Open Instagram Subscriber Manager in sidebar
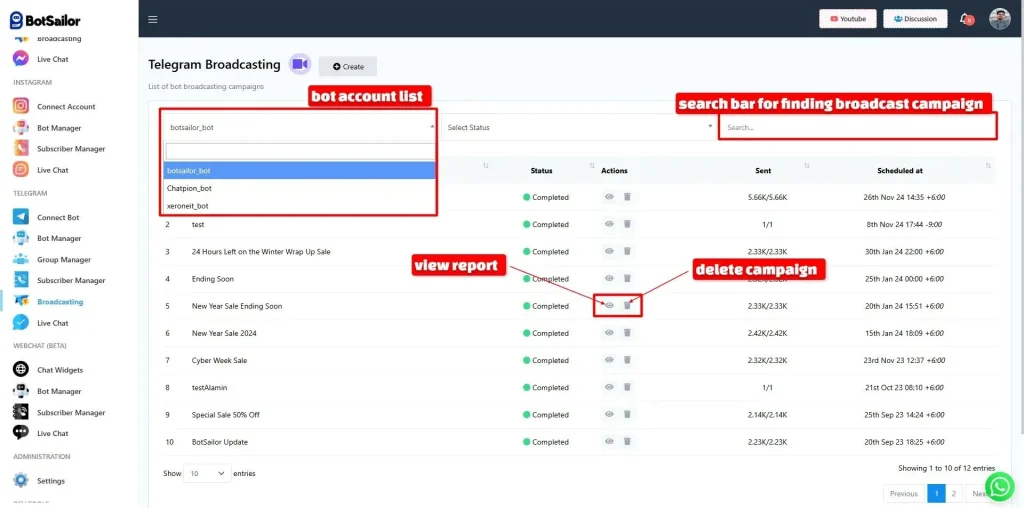Image resolution: width=1024 pixels, height=508 pixels. (x=71, y=149)
